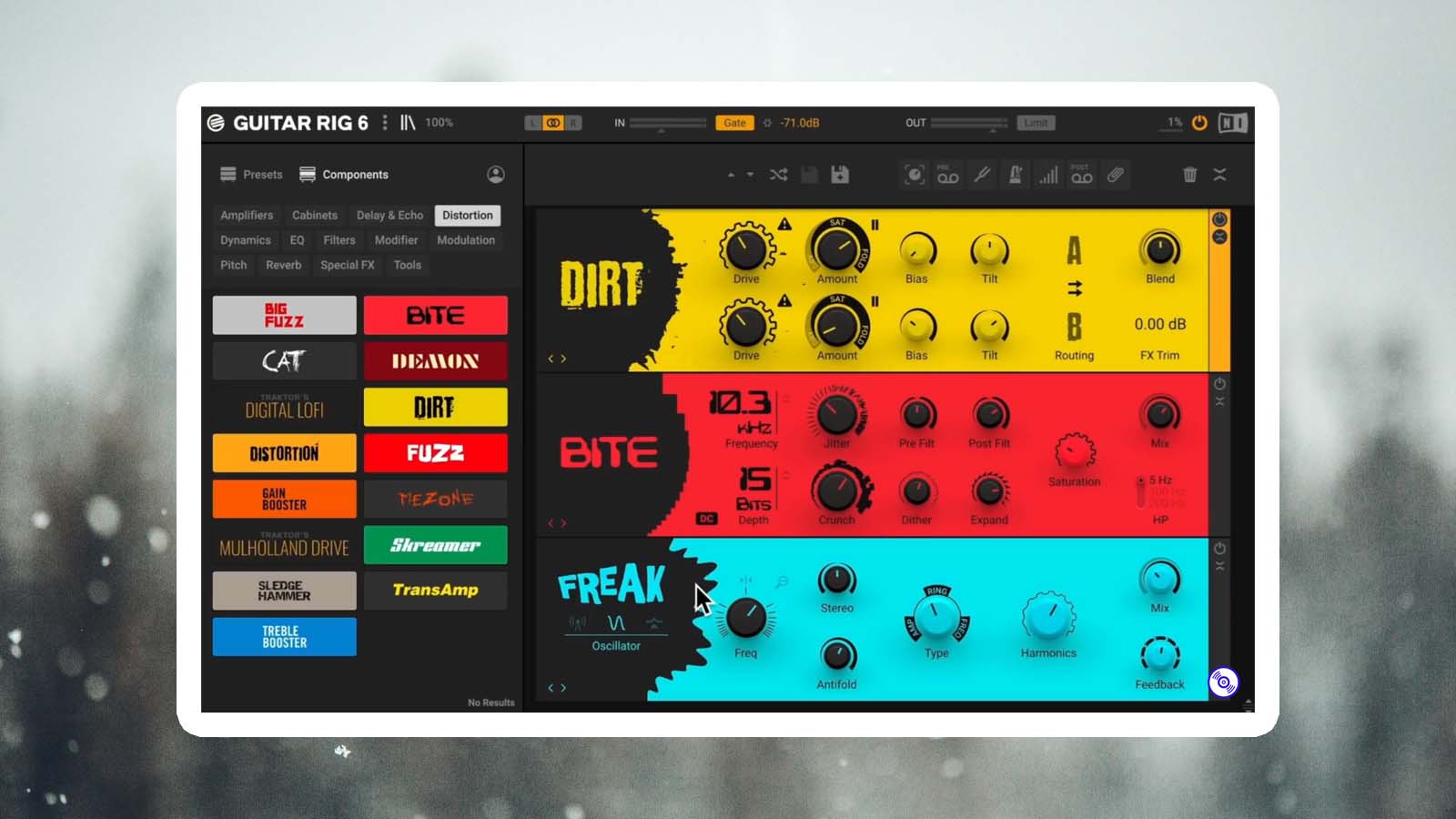Click the 0.00 dB FX Trim value
1456x819 pixels.
click(1159, 324)
